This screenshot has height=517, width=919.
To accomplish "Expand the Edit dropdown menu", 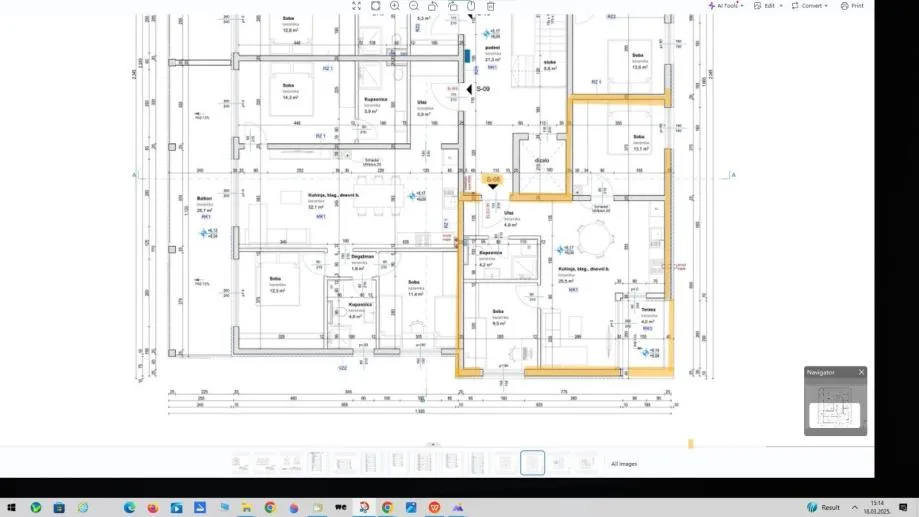I will tap(768, 6).
